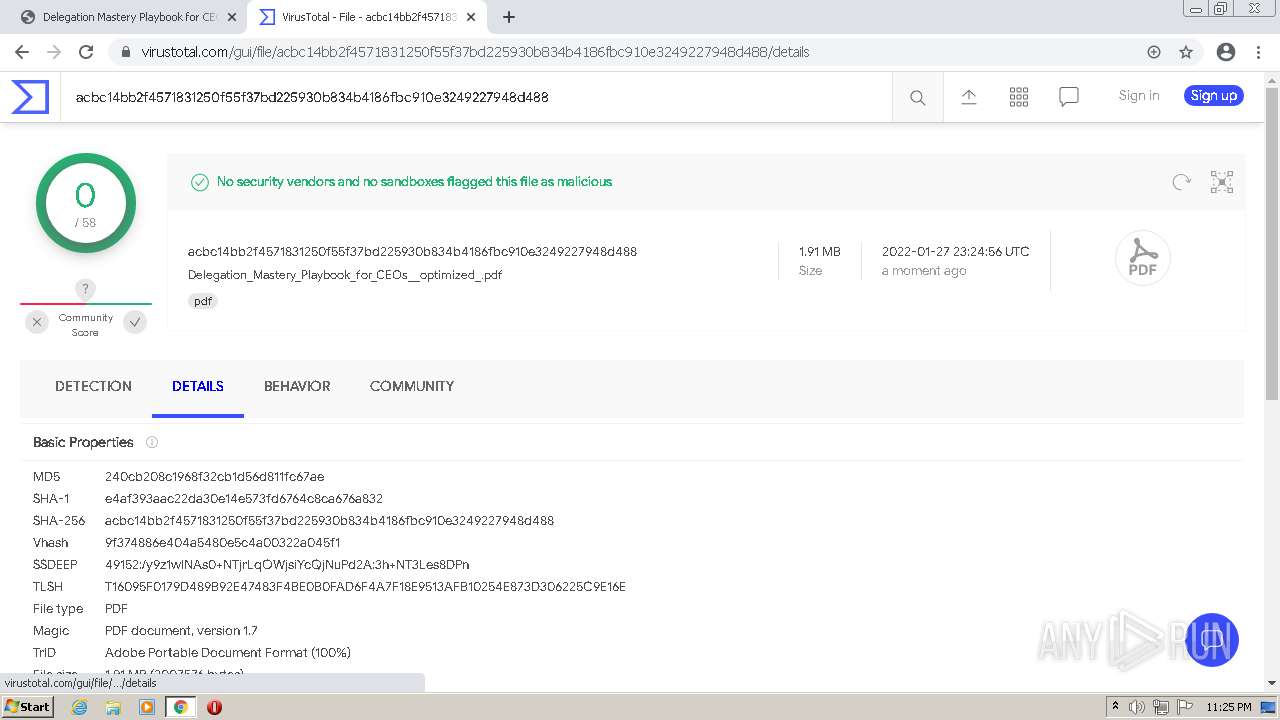Screen dimensions: 1280x720
Task: Open media player from taskbar
Action: 147,707
